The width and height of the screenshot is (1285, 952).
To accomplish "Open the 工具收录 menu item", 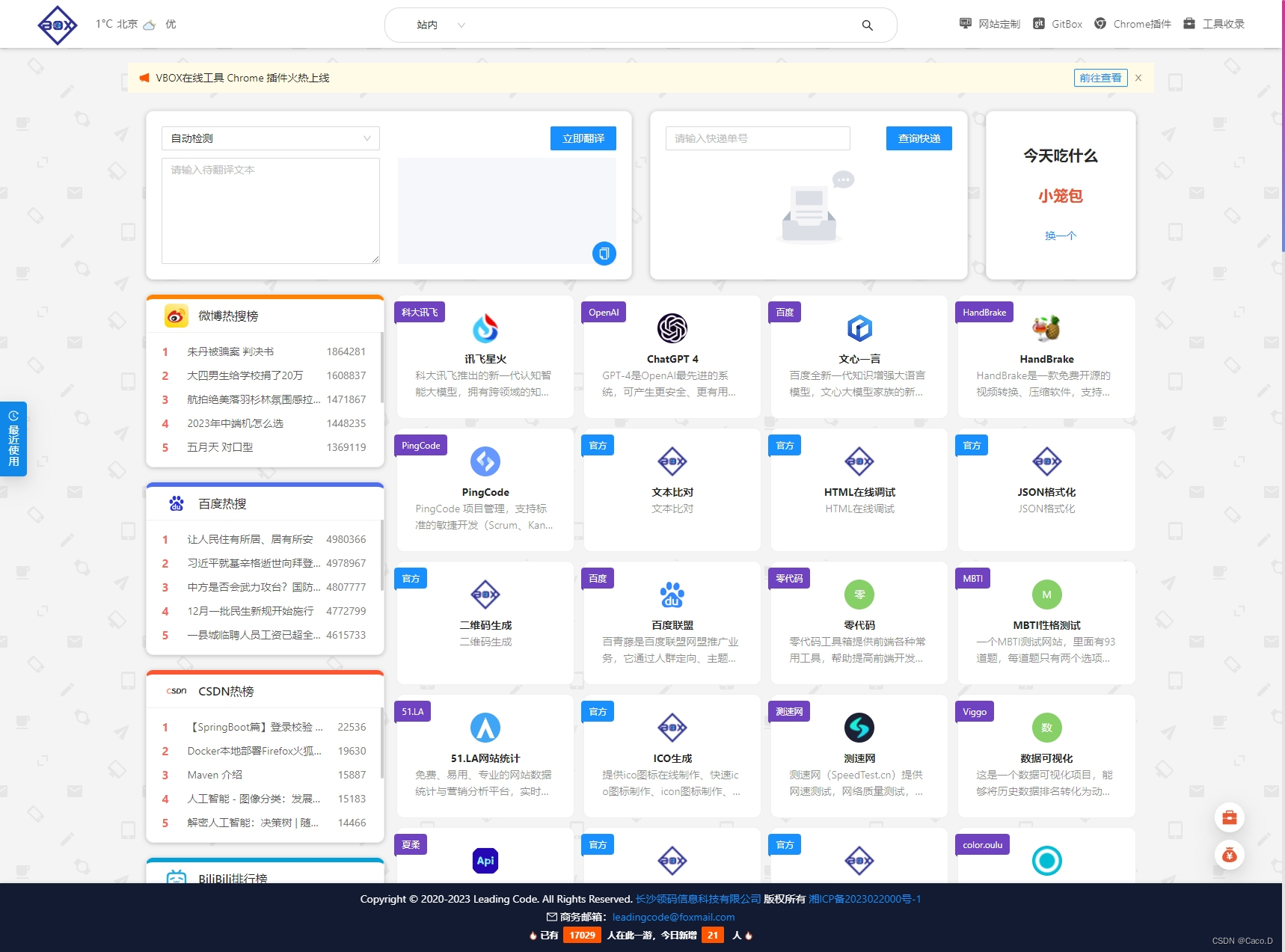I will 1213,24.
